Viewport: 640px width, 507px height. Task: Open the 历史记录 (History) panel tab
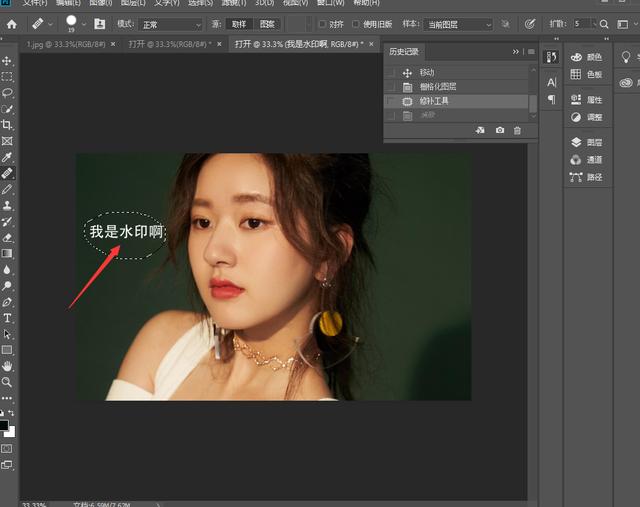click(404, 51)
